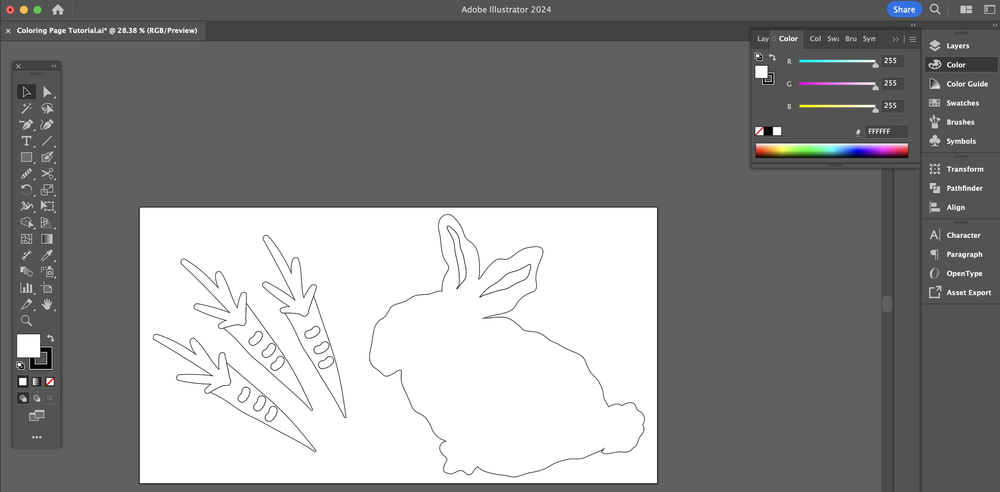Screen dimensions: 1000x492
Task: Enable Draw Behind mode
Action: tap(36, 398)
